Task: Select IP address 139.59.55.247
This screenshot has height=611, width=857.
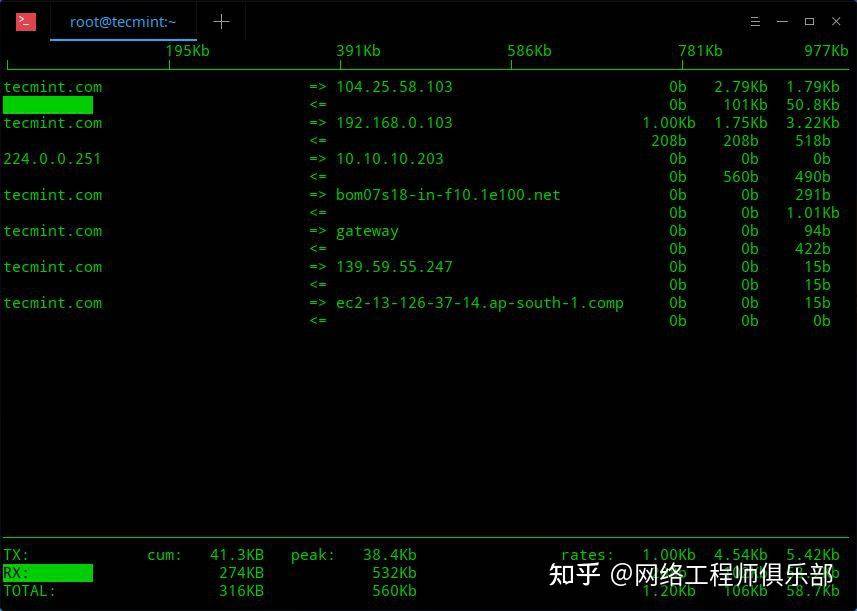Action: point(394,267)
